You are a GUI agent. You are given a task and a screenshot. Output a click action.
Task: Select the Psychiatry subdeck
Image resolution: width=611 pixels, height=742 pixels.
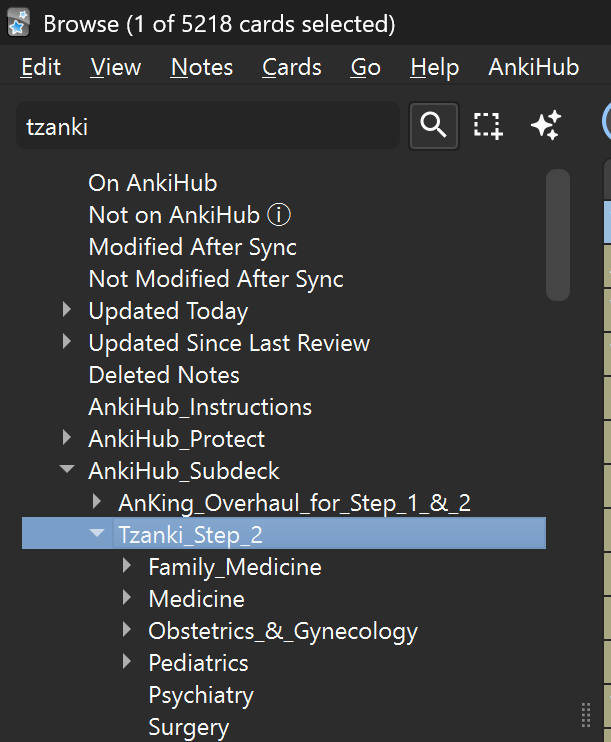click(201, 695)
